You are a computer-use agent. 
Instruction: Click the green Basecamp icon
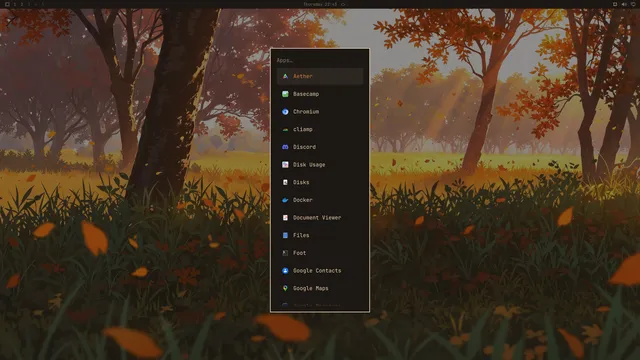285,94
